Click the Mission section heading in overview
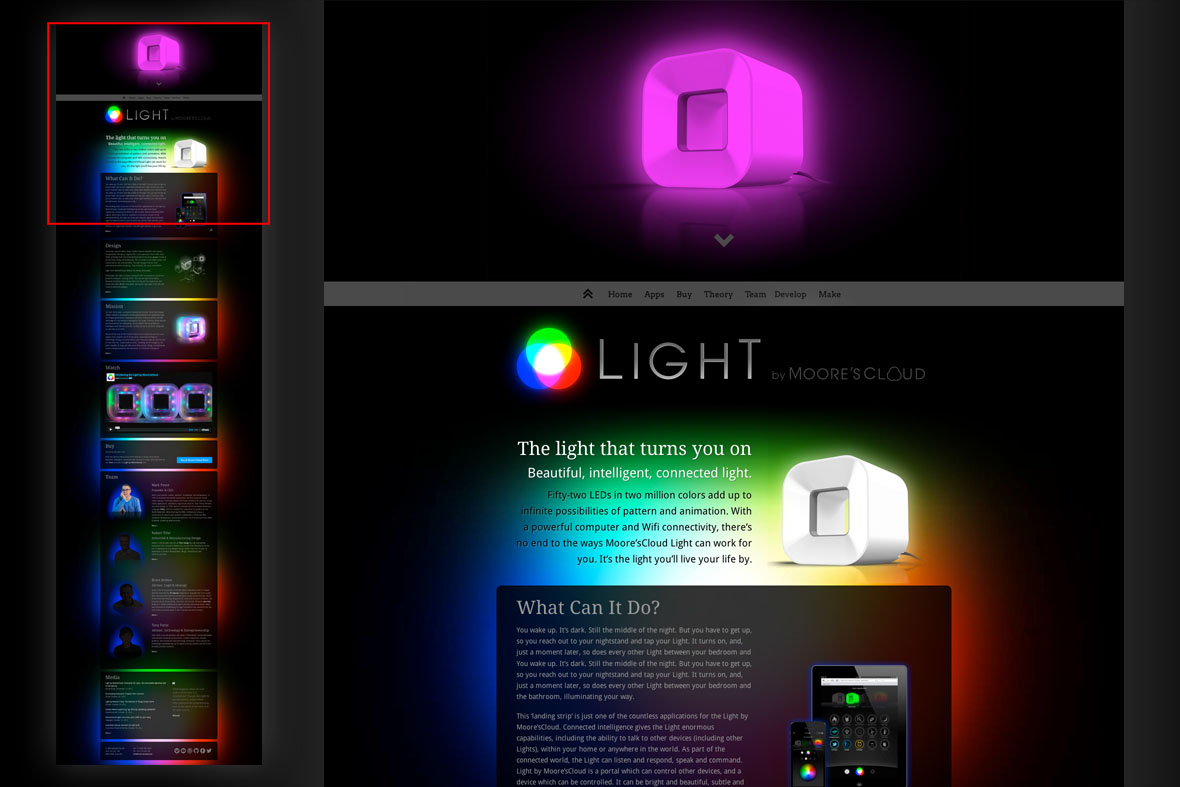1180x787 pixels. click(x=114, y=306)
